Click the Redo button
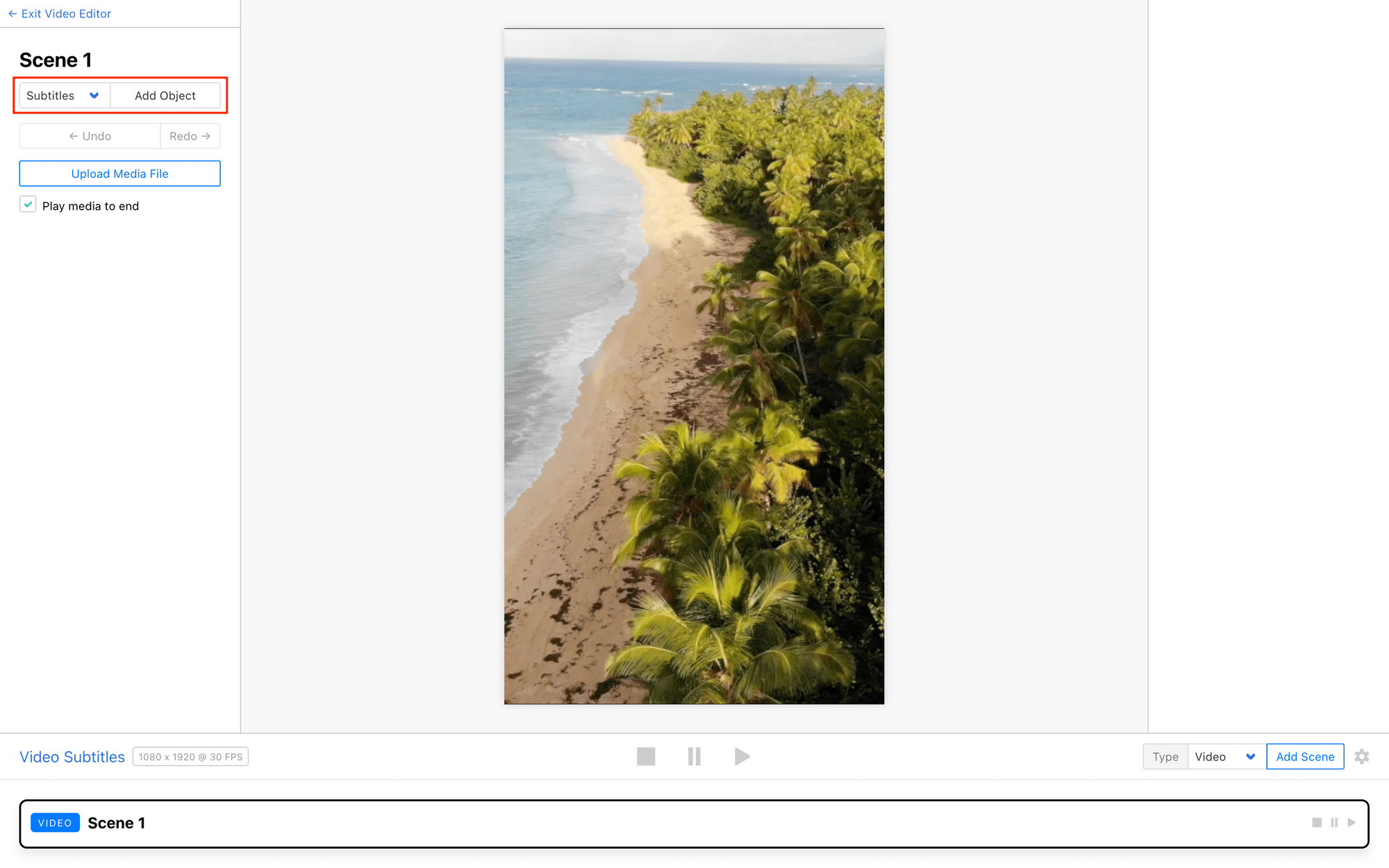The image size is (1389, 868). click(x=190, y=136)
